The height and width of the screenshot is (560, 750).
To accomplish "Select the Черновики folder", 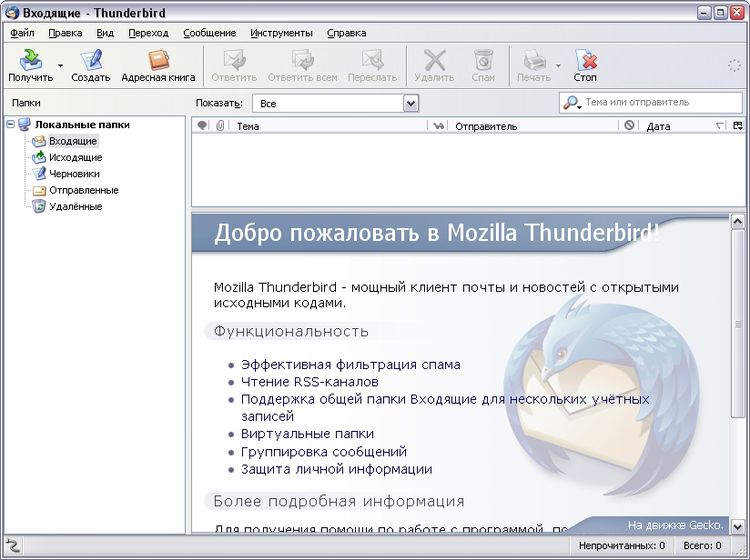I will pyautogui.click(x=74, y=174).
